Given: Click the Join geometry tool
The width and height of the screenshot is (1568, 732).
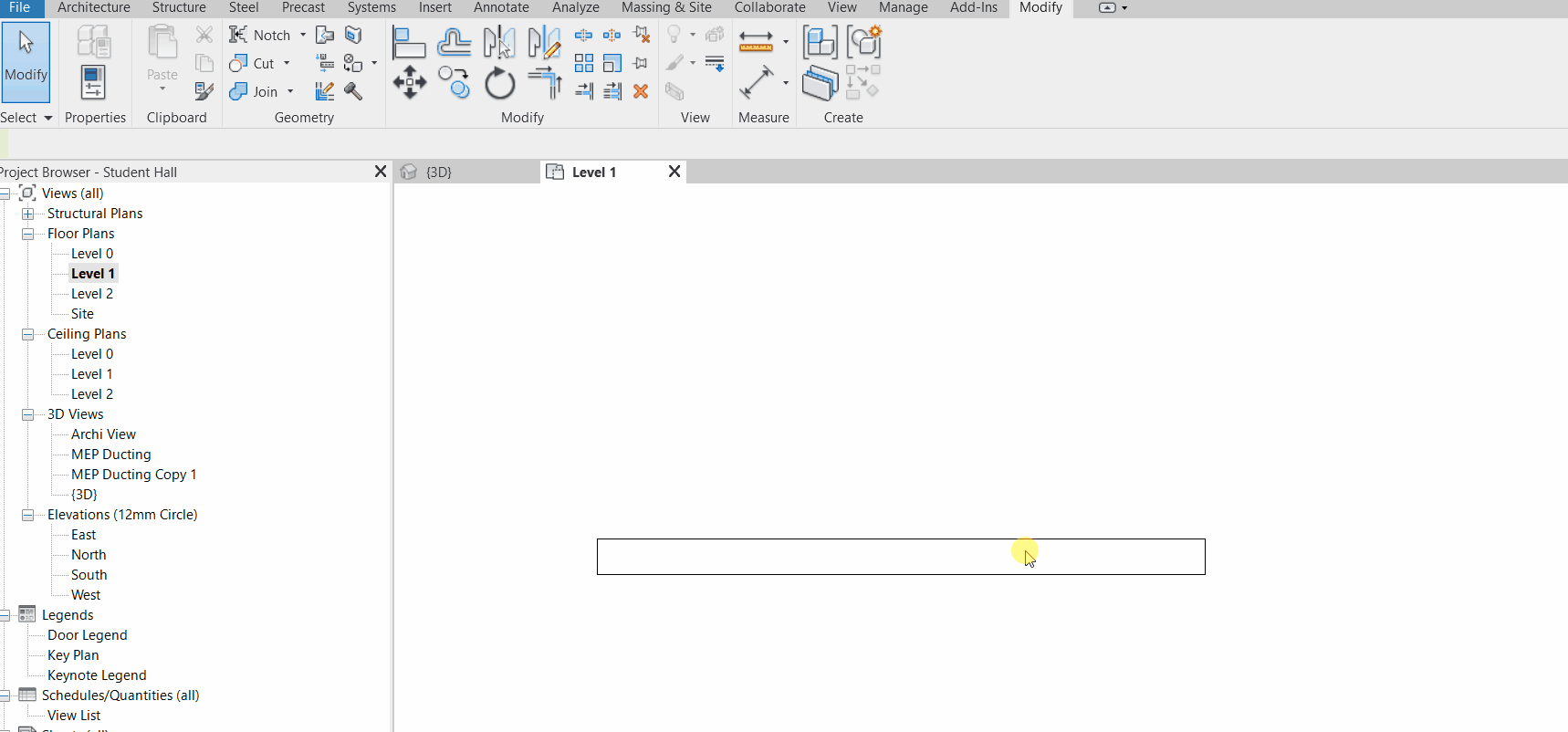Looking at the screenshot, I should pos(255,91).
